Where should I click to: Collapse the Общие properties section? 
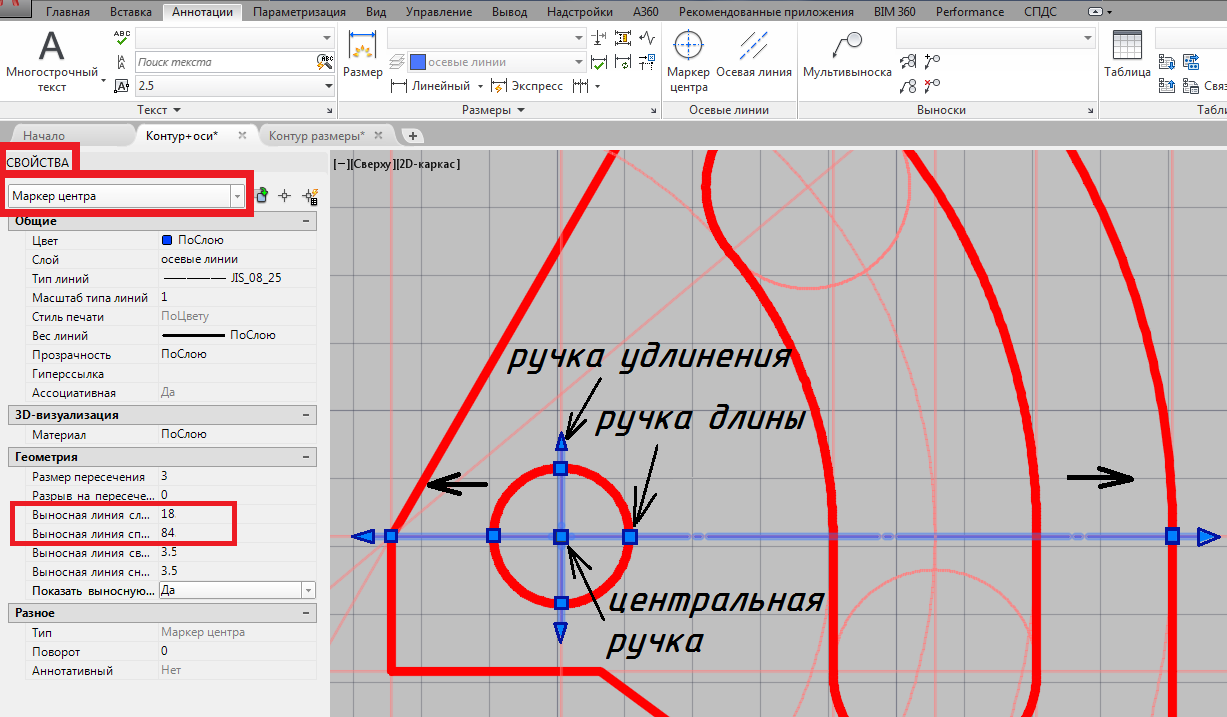306,222
